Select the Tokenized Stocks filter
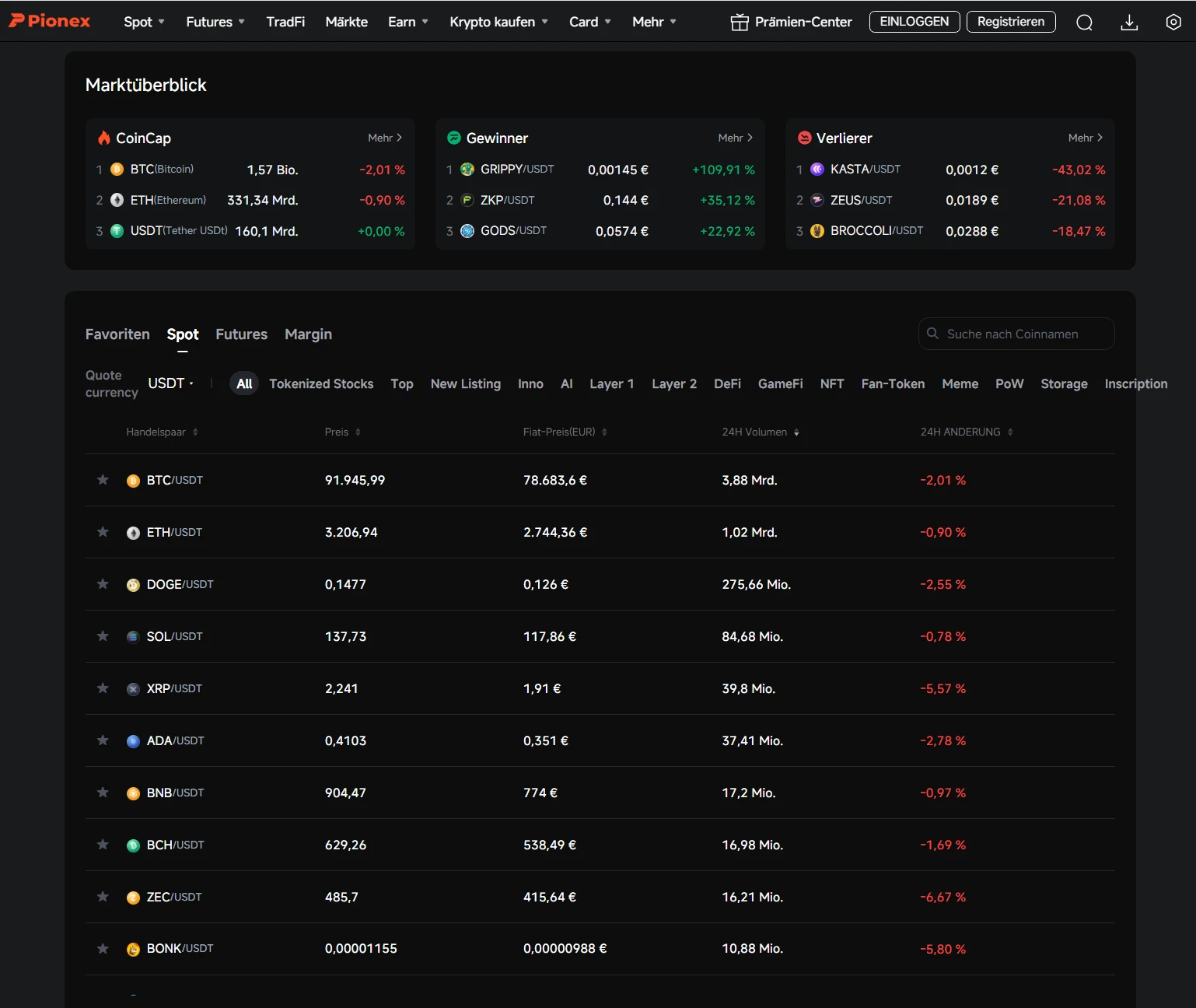This screenshot has width=1196, height=1008. tap(321, 384)
